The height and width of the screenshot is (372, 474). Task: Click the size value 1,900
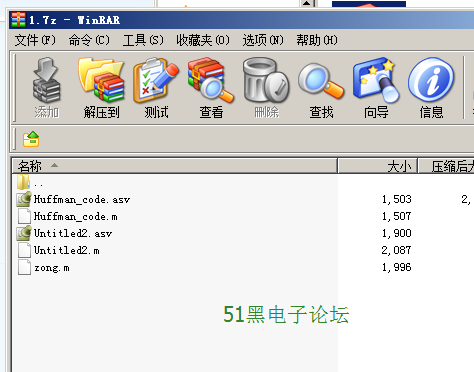point(397,233)
